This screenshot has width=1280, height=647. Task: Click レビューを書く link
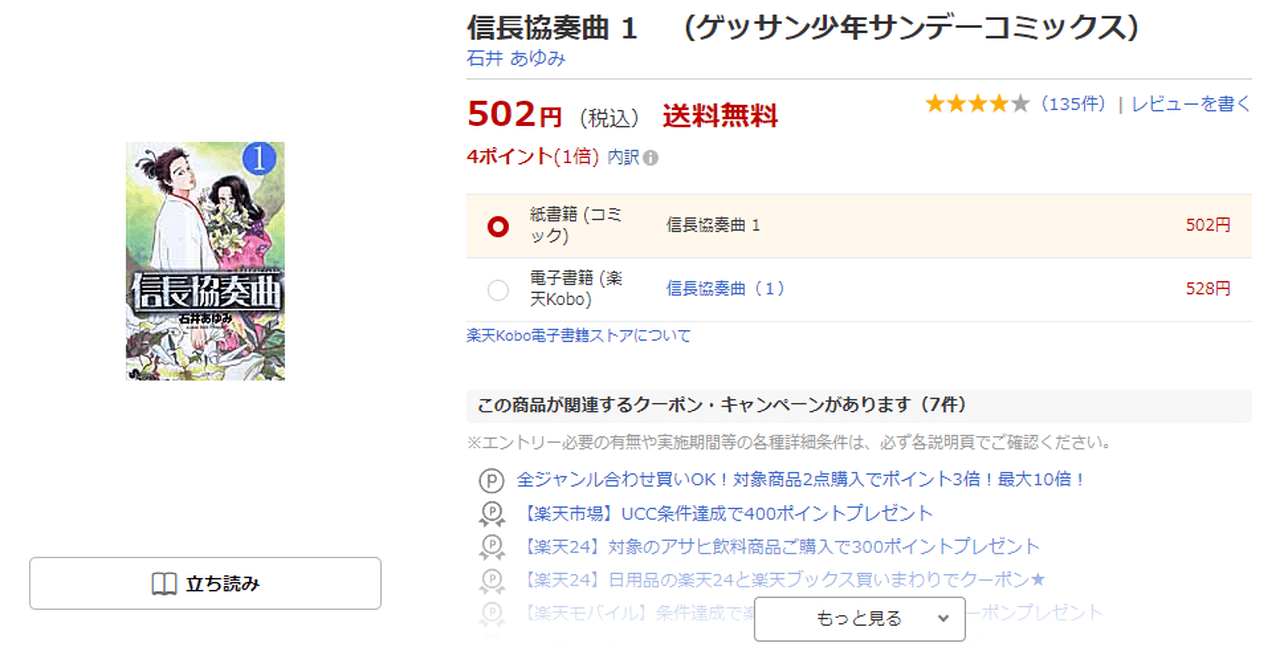pyautogui.click(x=1191, y=104)
